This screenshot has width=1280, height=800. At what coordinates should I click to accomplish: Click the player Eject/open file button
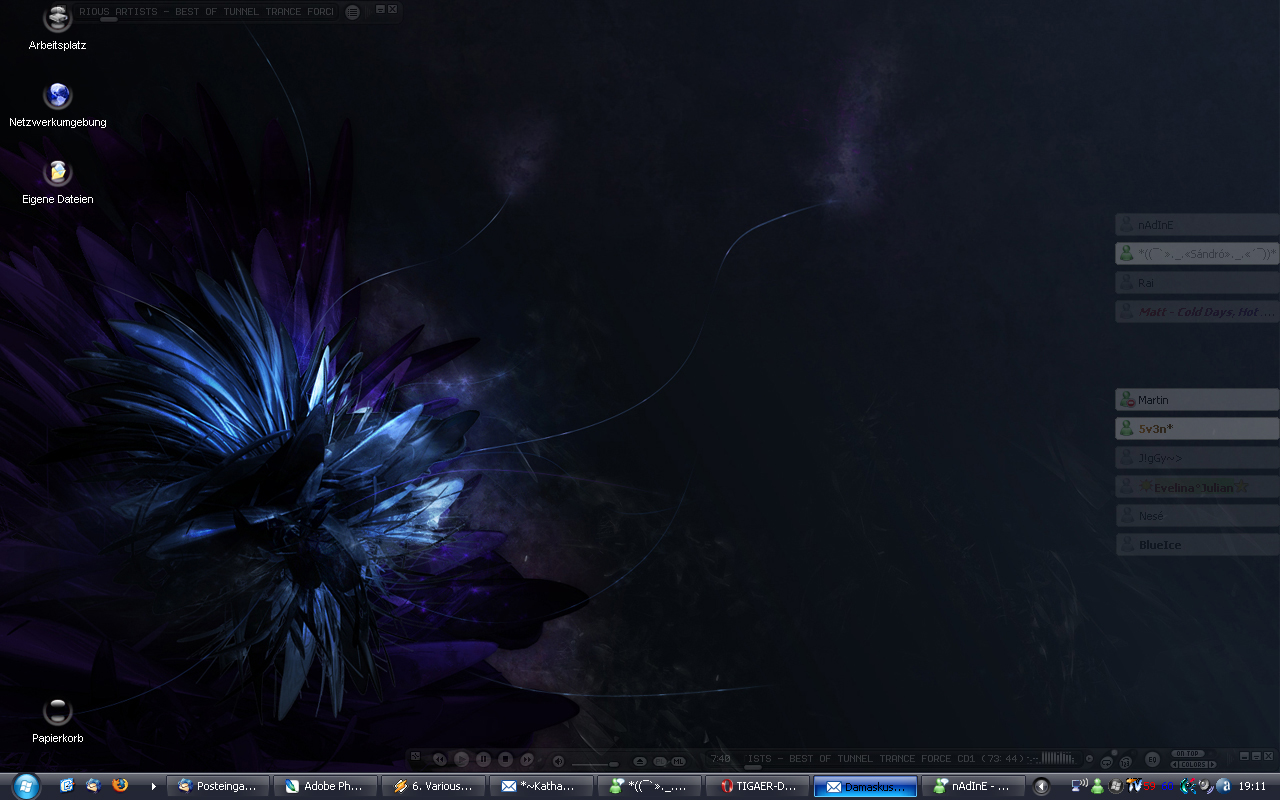pyautogui.click(x=639, y=761)
